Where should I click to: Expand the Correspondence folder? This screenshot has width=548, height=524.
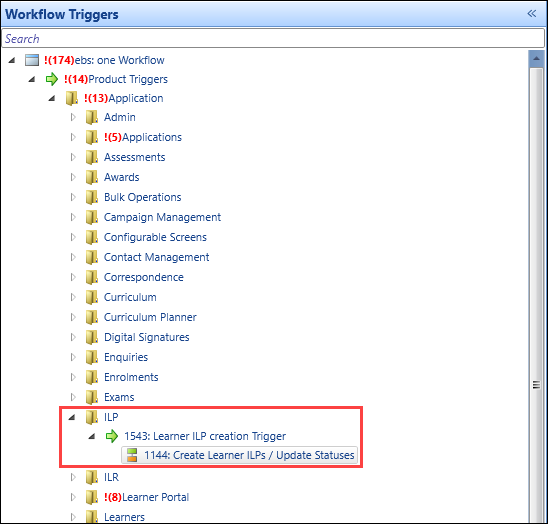point(73,277)
